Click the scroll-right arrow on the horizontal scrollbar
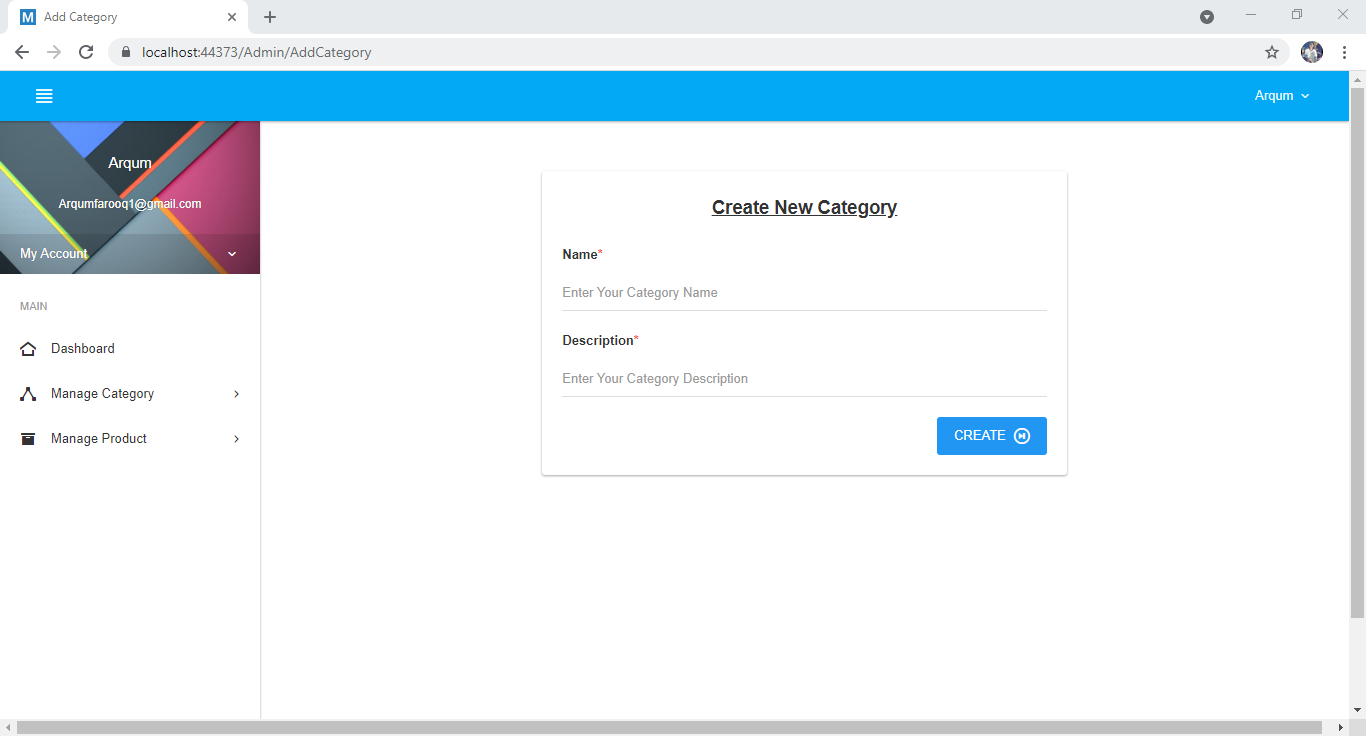The width and height of the screenshot is (1366, 736). click(1342, 728)
